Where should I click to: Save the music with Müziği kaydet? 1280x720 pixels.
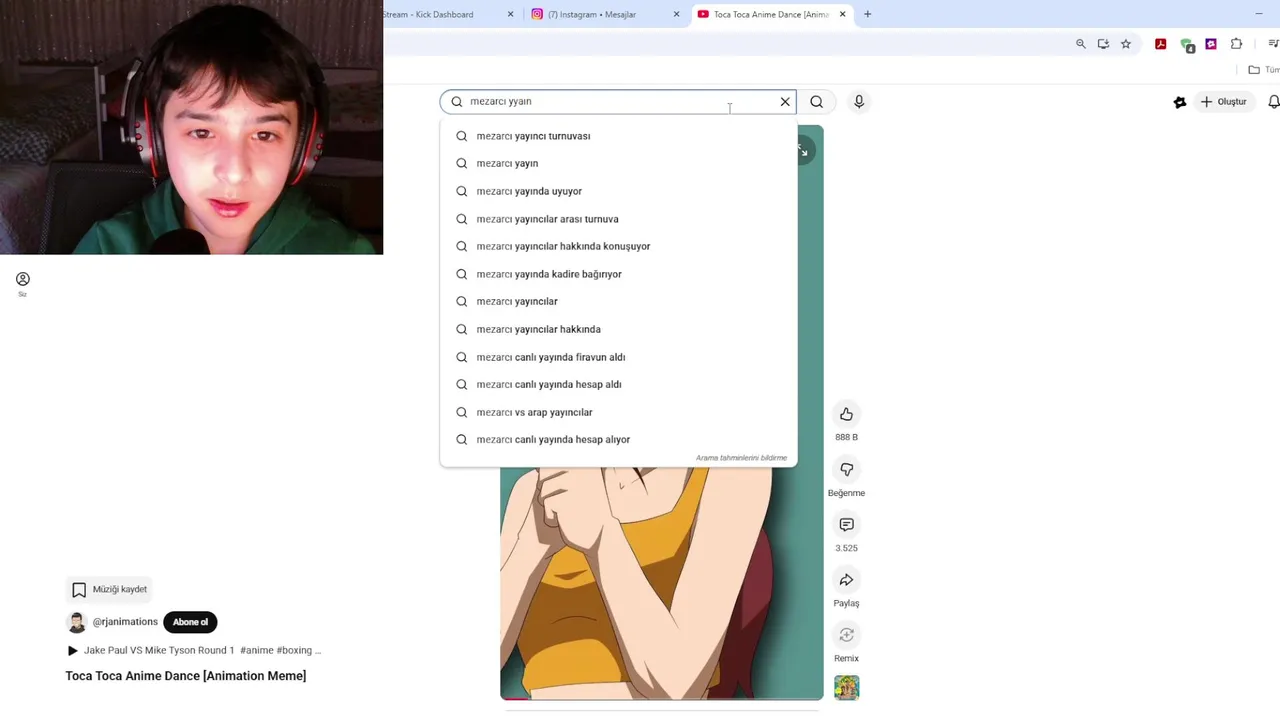(x=110, y=590)
